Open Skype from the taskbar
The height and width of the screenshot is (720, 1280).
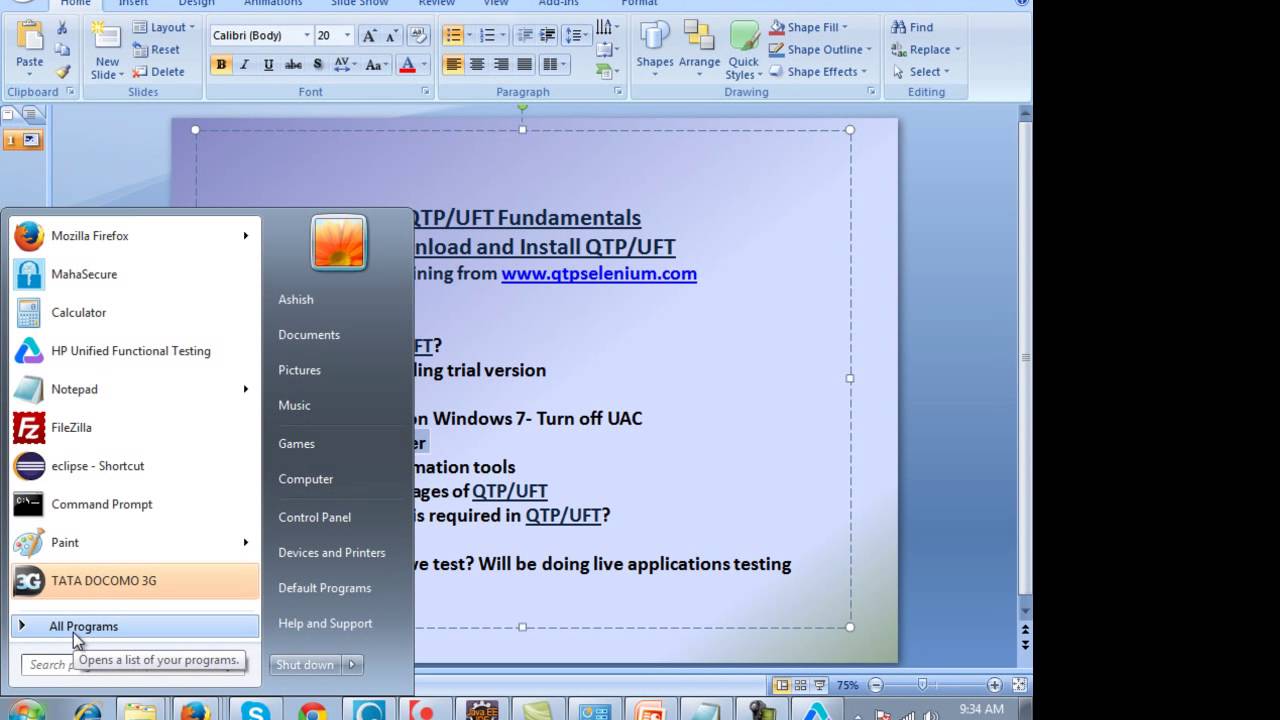[255, 711]
